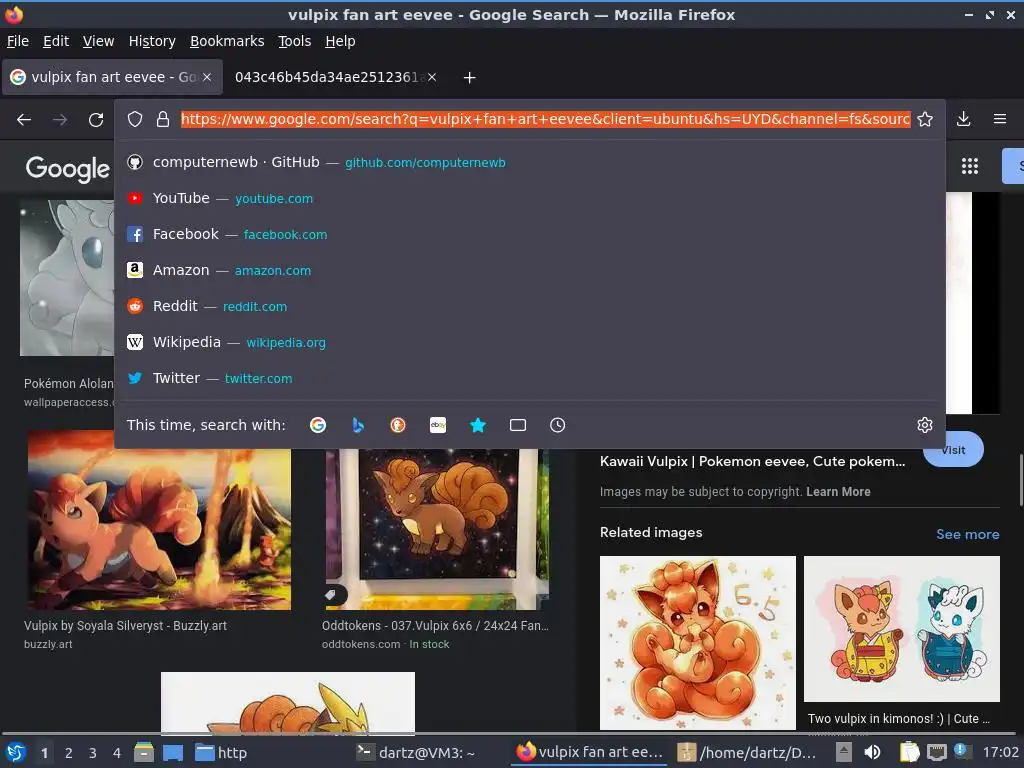Switch to workspace 4
Viewport: 1024px width, 768px height.
click(117, 753)
